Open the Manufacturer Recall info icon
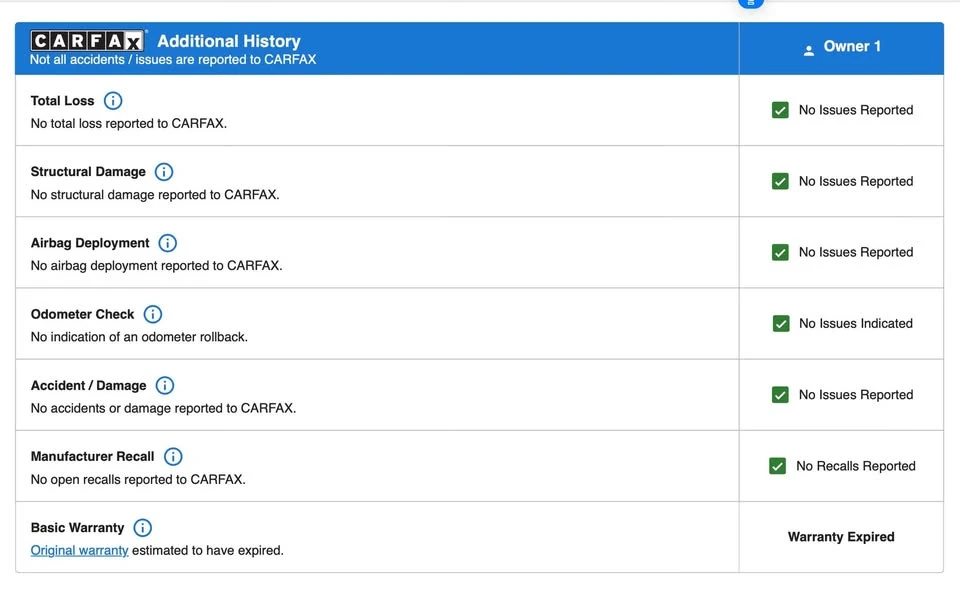 [173, 457]
